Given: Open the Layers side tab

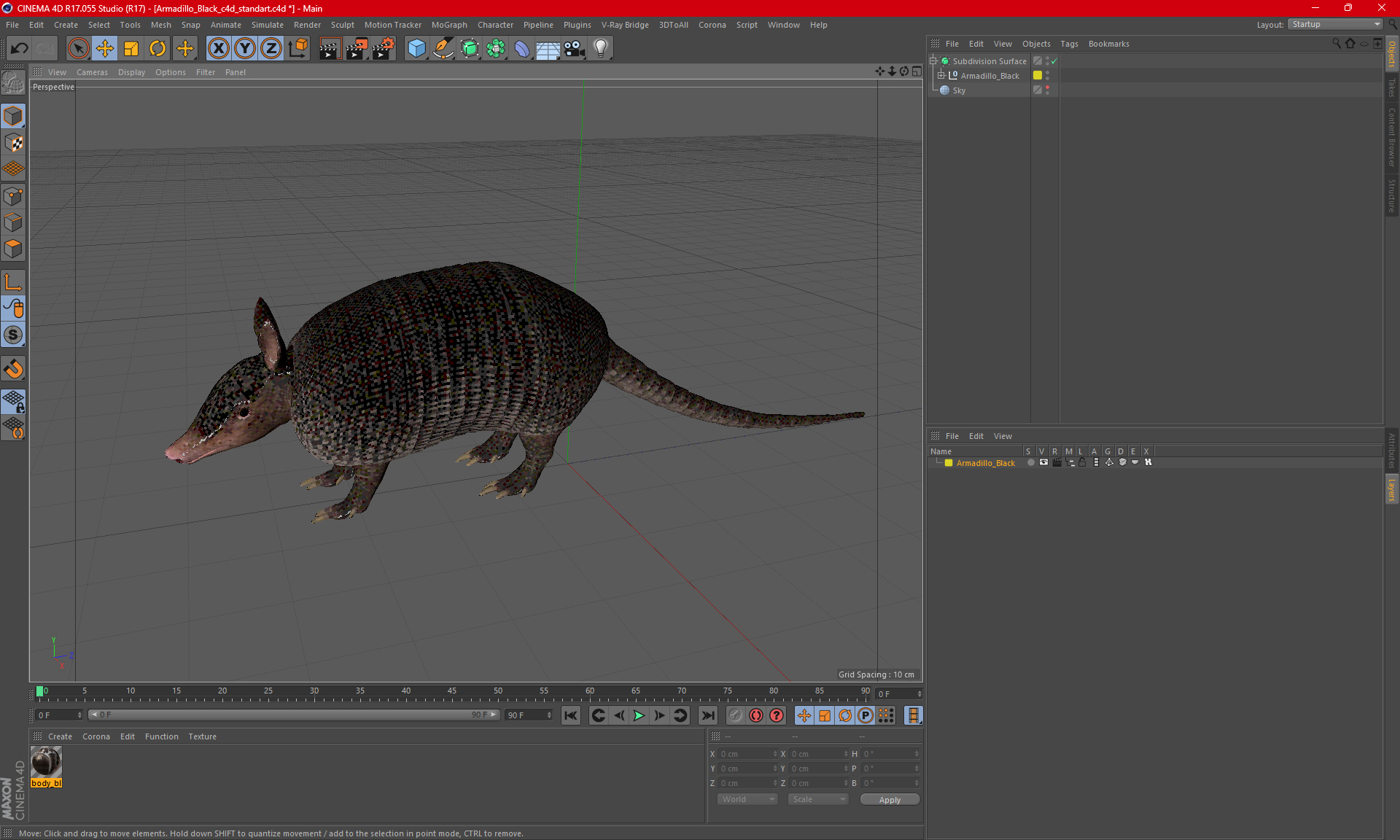Looking at the screenshot, I should point(1391,489).
